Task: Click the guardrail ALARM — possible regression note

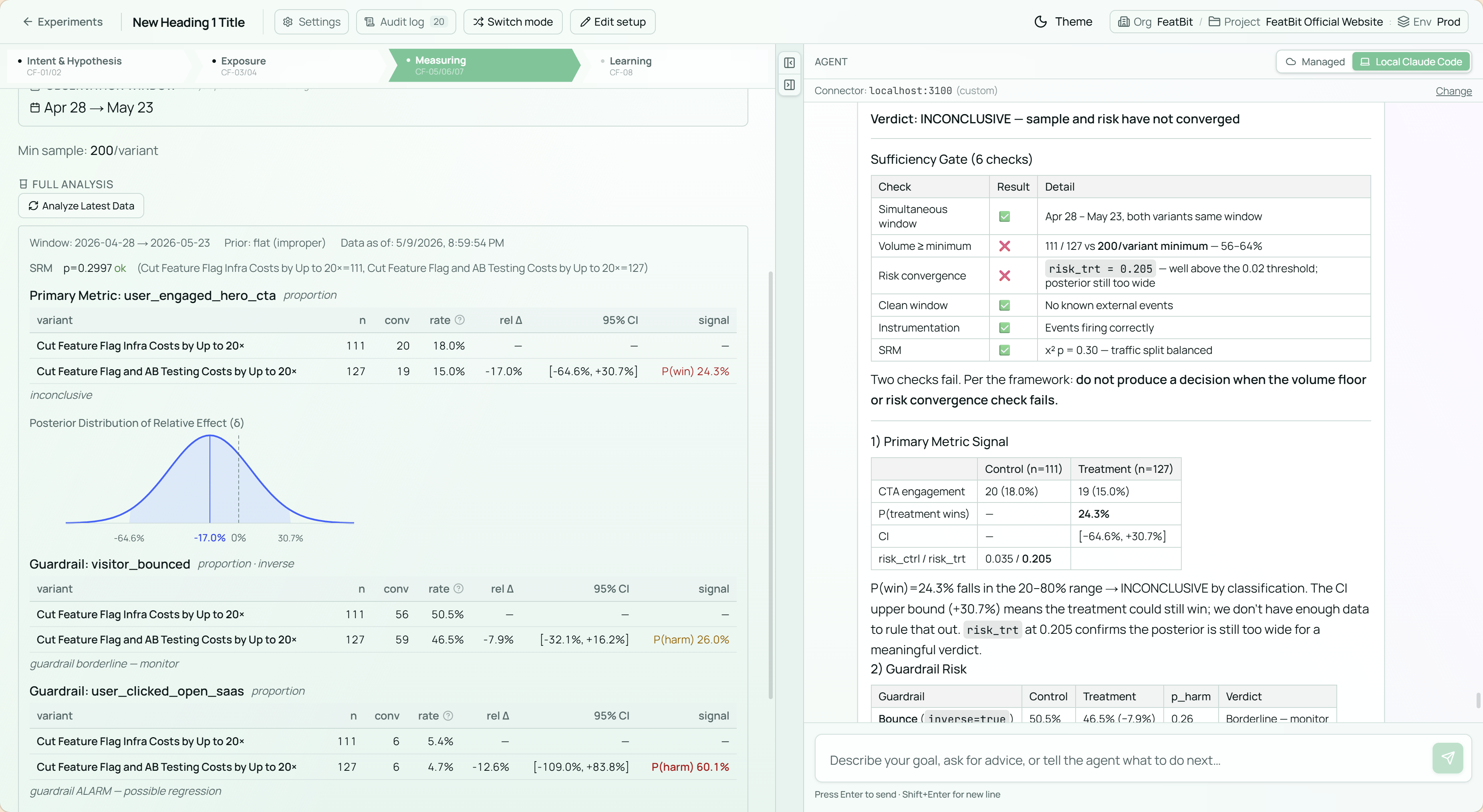Action: pyautogui.click(x=125, y=791)
